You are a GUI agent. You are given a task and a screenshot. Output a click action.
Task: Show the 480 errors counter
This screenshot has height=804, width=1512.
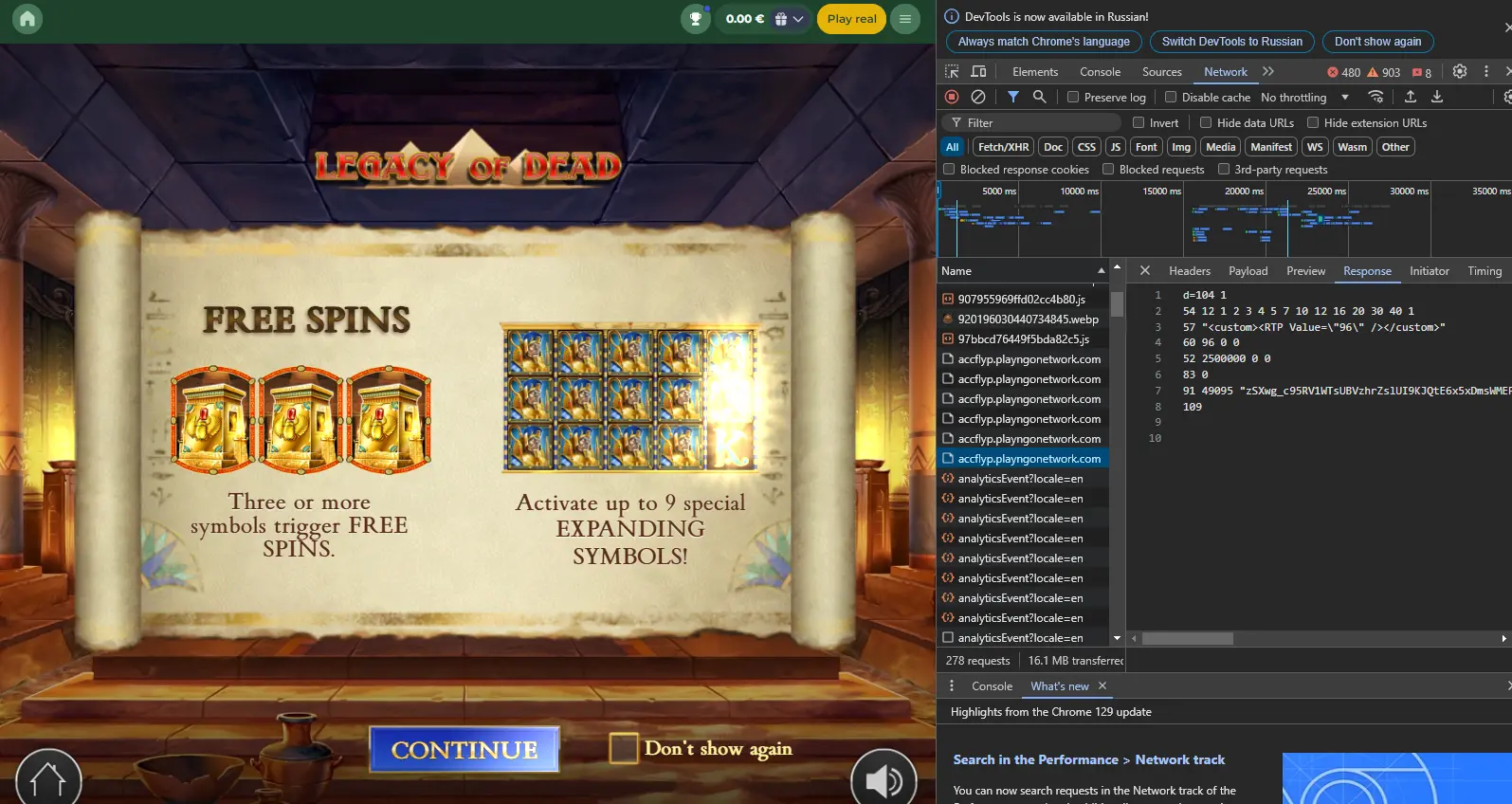tap(1343, 72)
